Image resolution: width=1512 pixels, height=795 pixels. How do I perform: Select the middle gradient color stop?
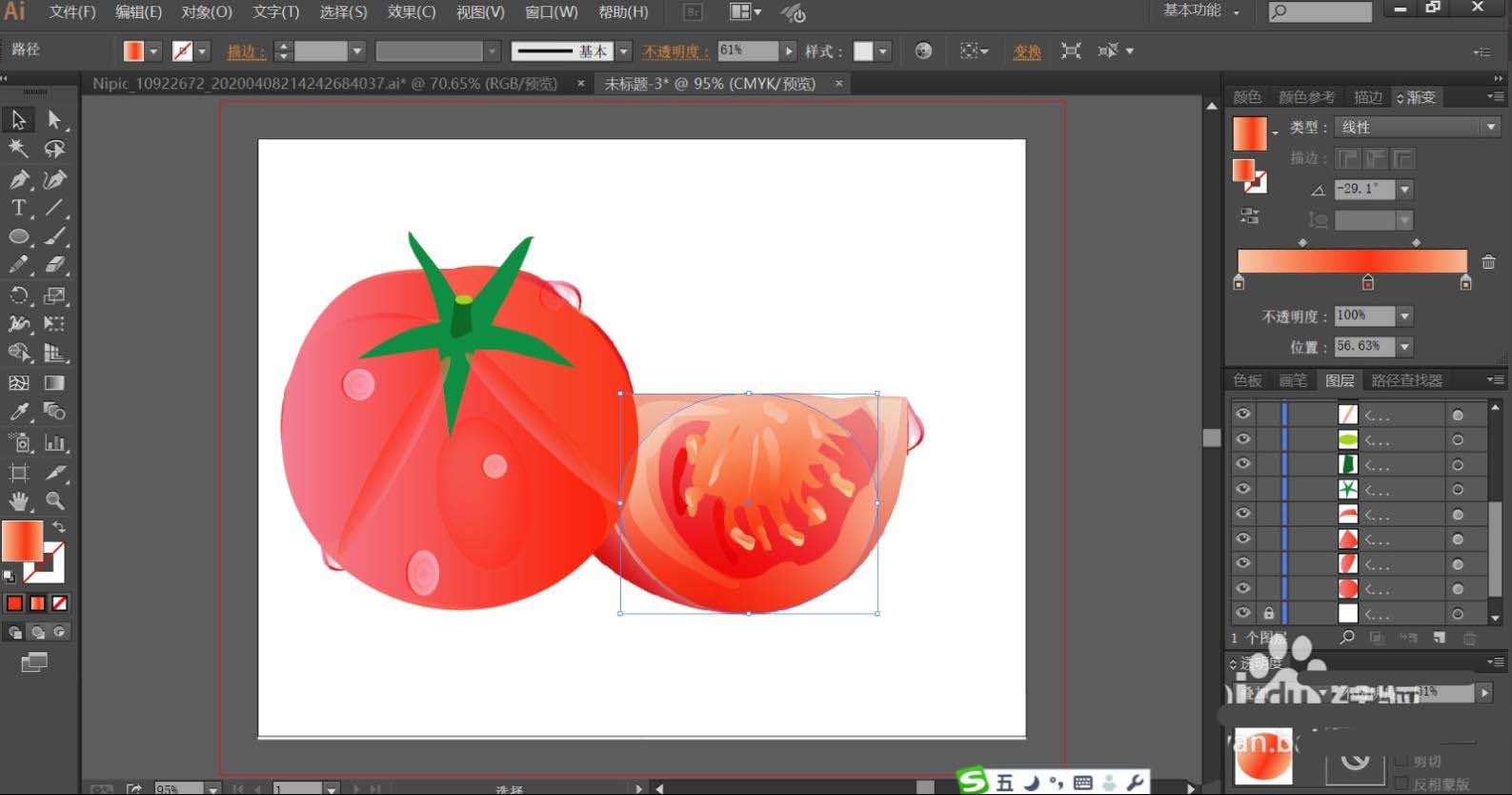click(1367, 282)
